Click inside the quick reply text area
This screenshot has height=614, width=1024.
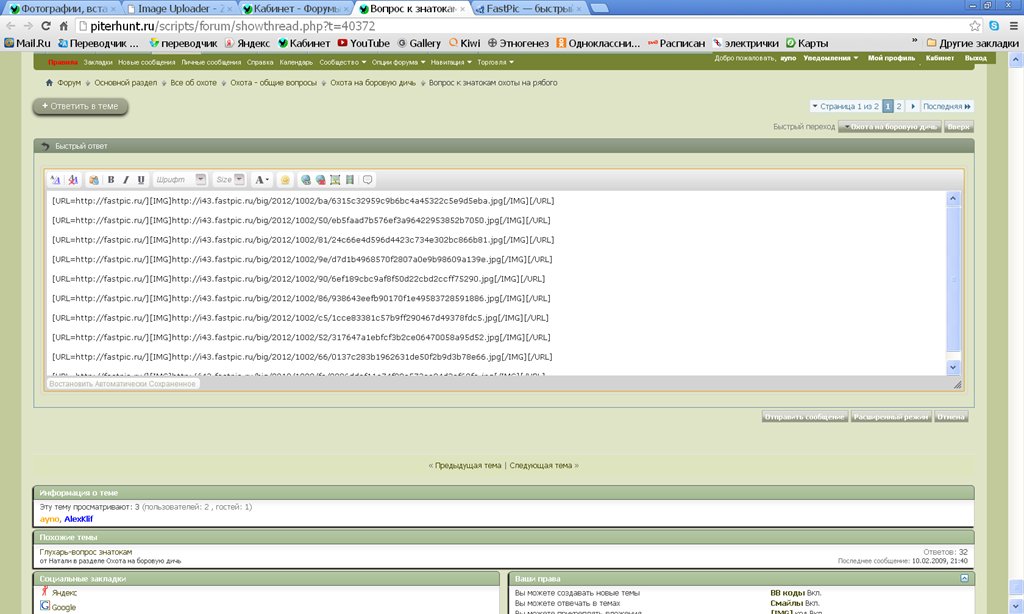click(x=496, y=282)
